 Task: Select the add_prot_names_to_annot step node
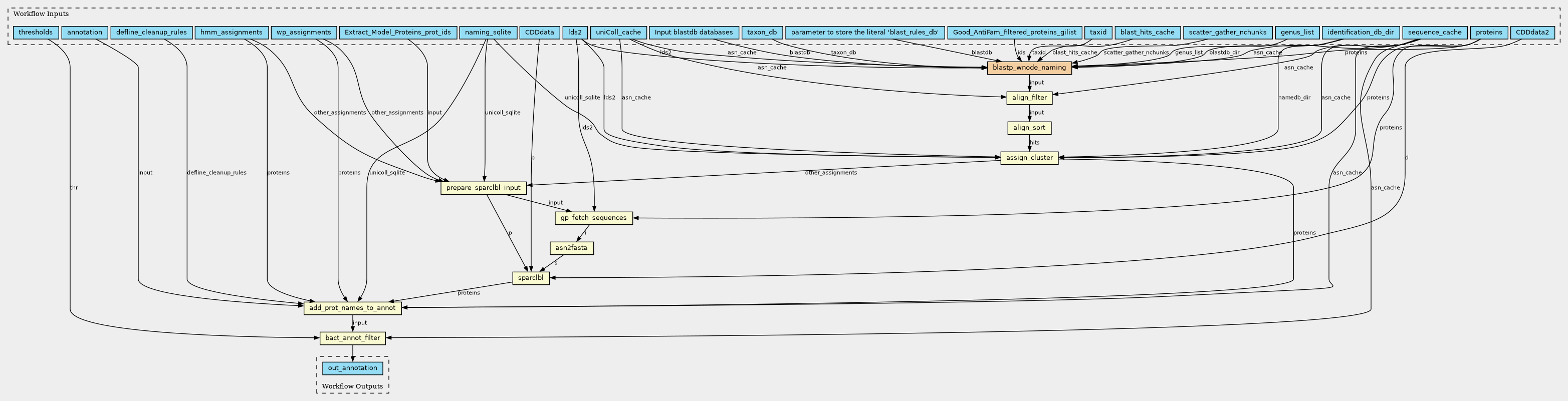(x=352, y=308)
